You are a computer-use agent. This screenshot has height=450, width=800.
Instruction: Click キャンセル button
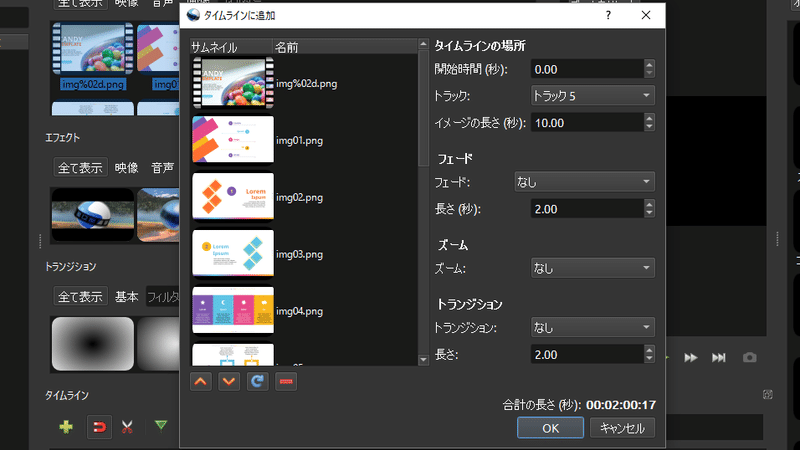[x=622, y=428]
